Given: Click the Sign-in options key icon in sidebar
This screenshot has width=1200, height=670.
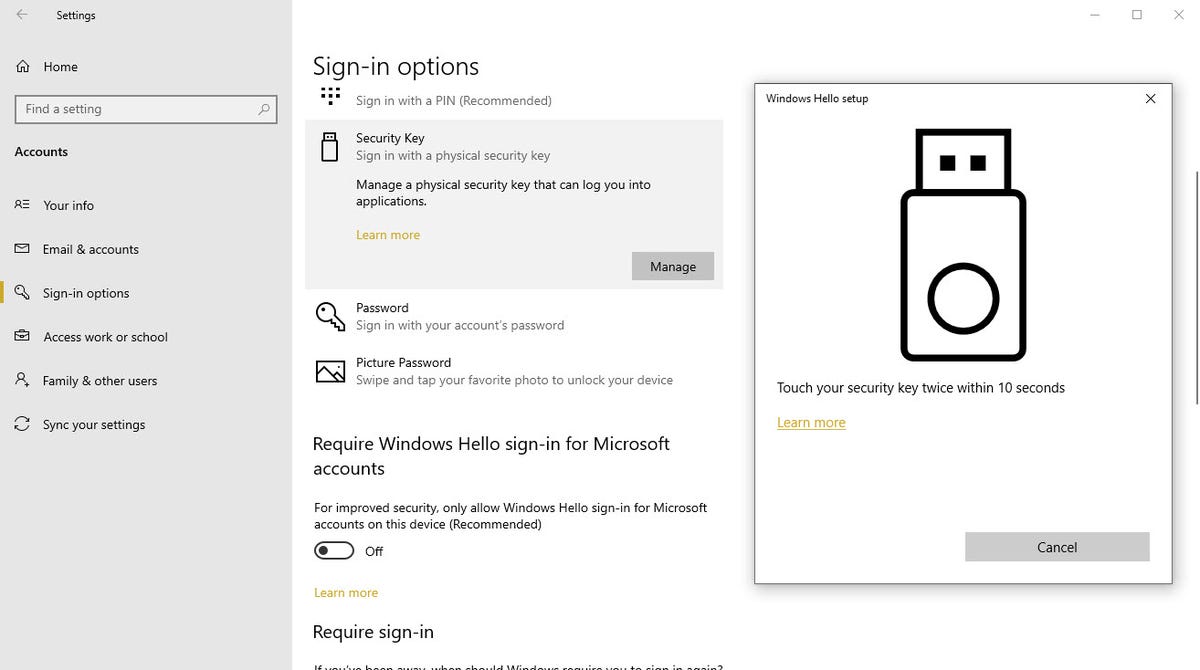Looking at the screenshot, I should [x=22, y=293].
